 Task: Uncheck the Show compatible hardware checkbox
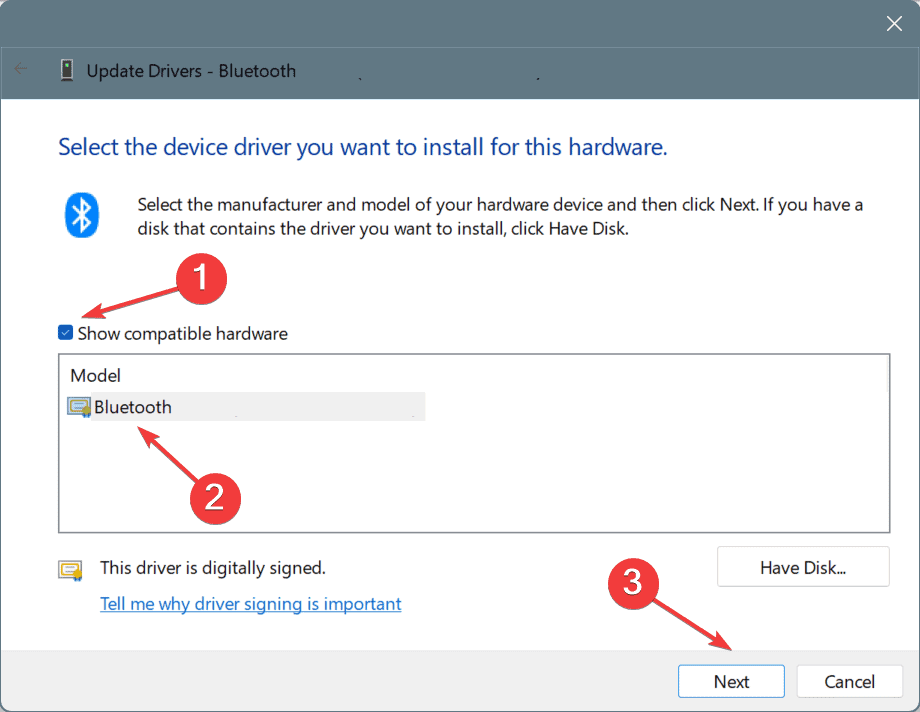(66, 333)
